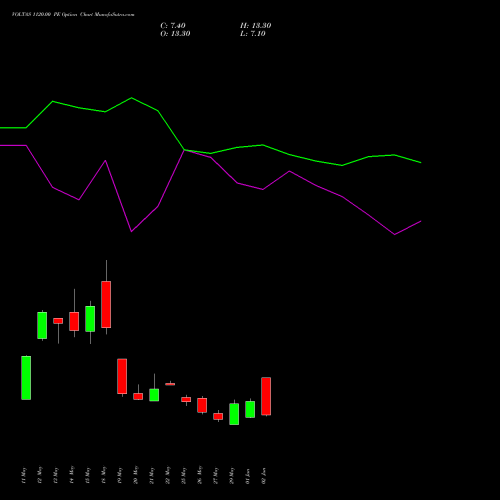Click the 20 May date label
Image resolution: width=500 pixels, height=500 pixels.
point(136,475)
